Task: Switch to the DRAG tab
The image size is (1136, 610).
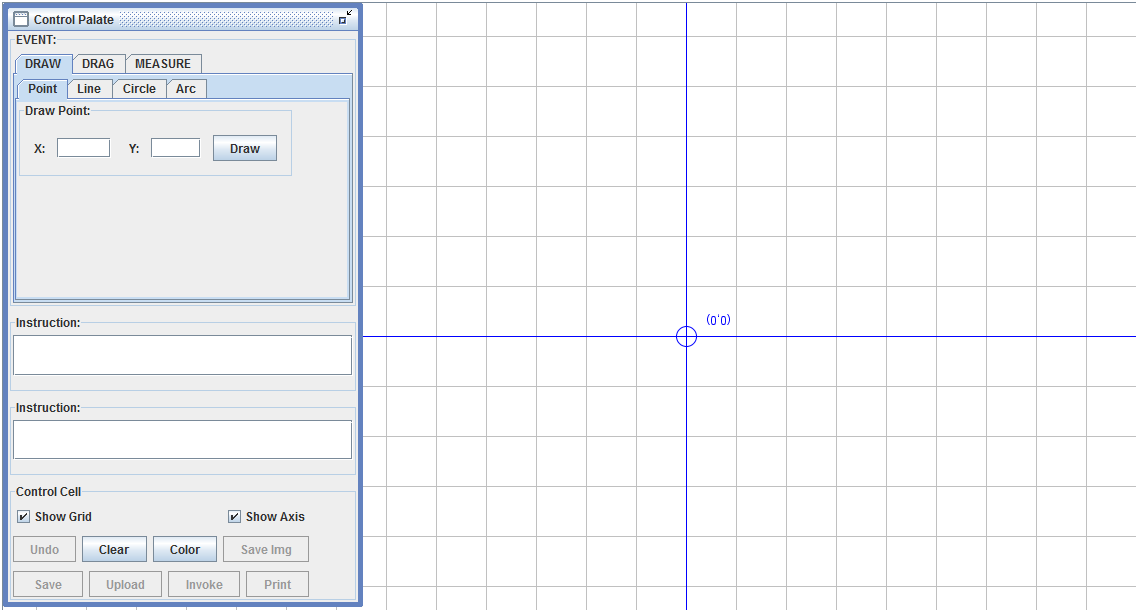Action: click(98, 64)
